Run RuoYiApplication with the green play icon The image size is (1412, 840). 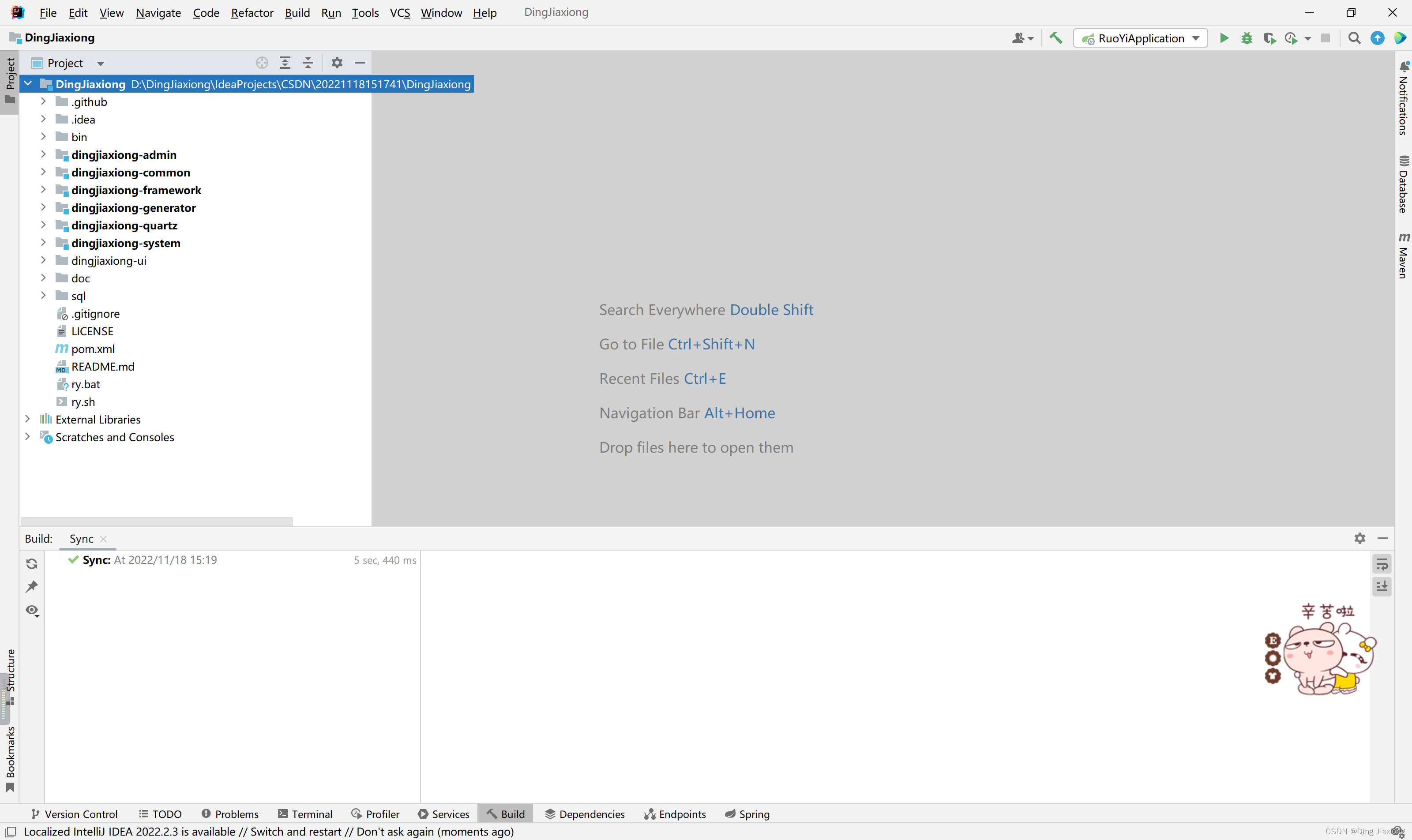pos(1224,38)
